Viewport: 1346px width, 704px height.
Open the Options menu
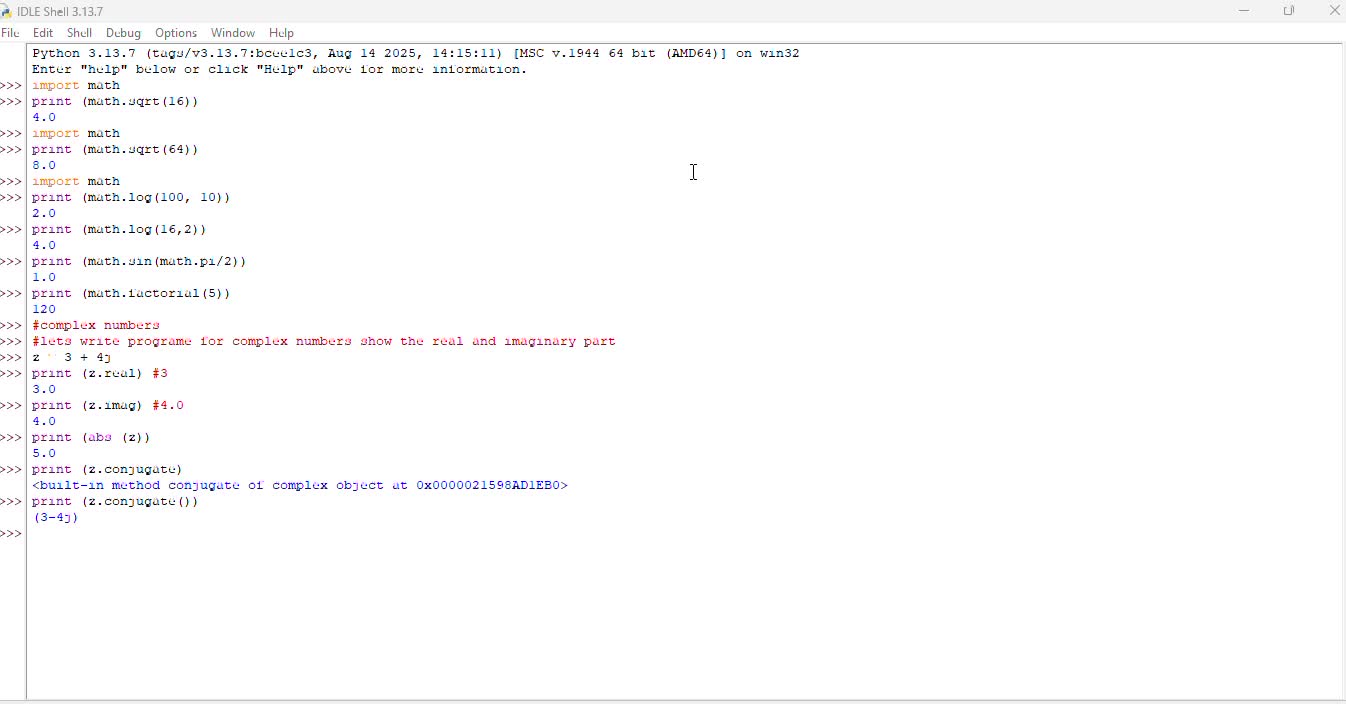click(x=176, y=33)
